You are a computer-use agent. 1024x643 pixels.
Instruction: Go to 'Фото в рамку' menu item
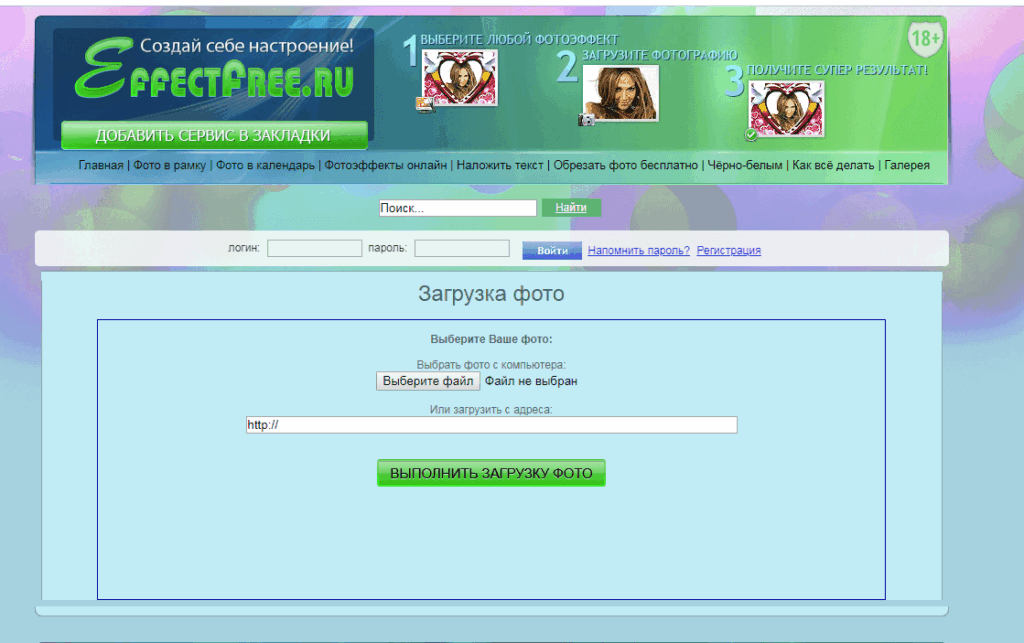pos(169,165)
